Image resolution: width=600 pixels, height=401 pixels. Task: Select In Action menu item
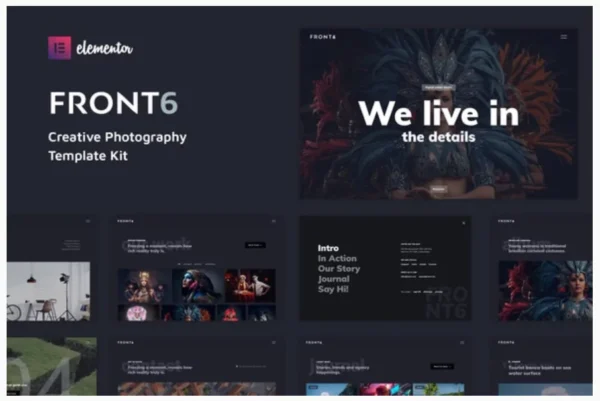pyautogui.click(x=337, y=258)
